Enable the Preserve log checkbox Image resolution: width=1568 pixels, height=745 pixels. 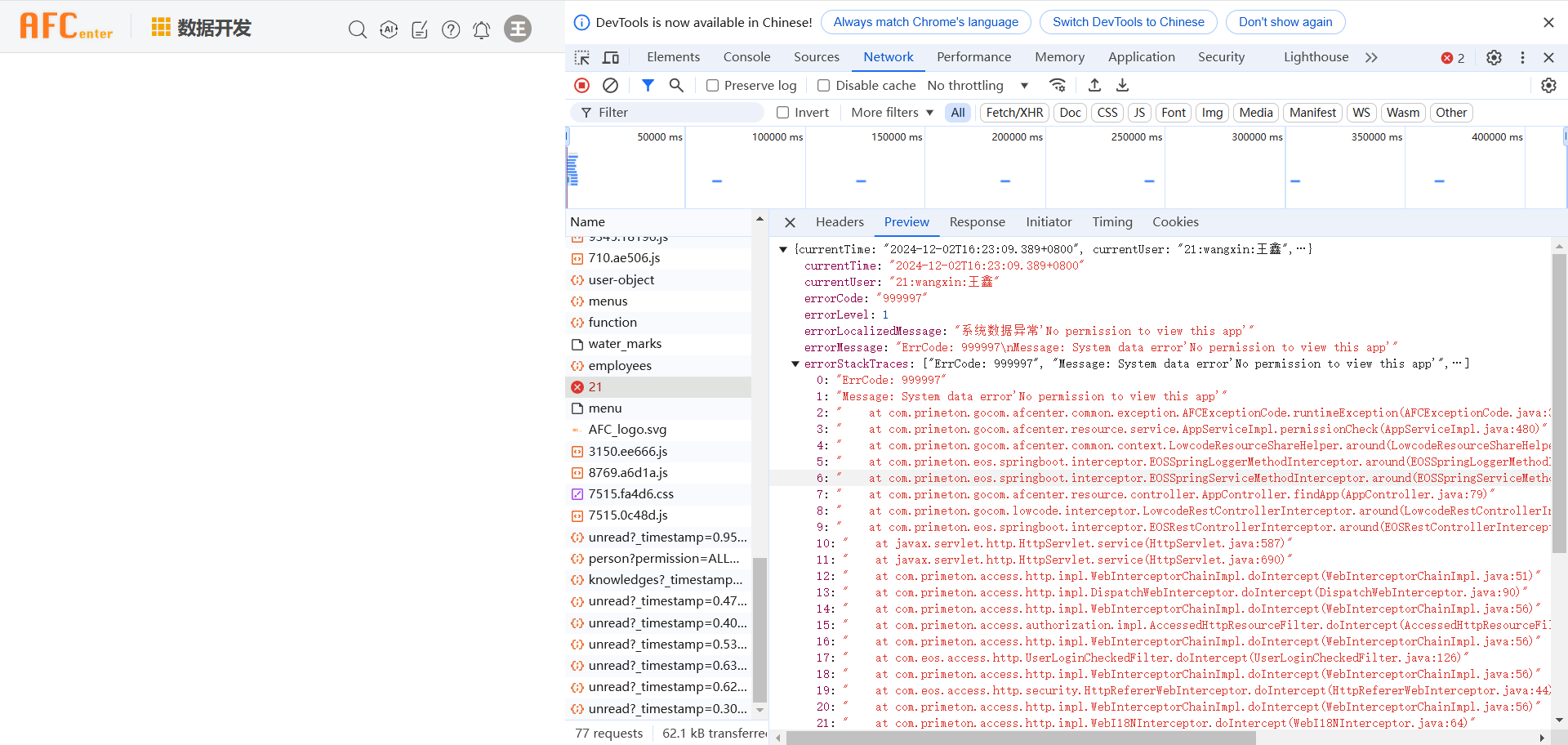[x=712, y=86]
